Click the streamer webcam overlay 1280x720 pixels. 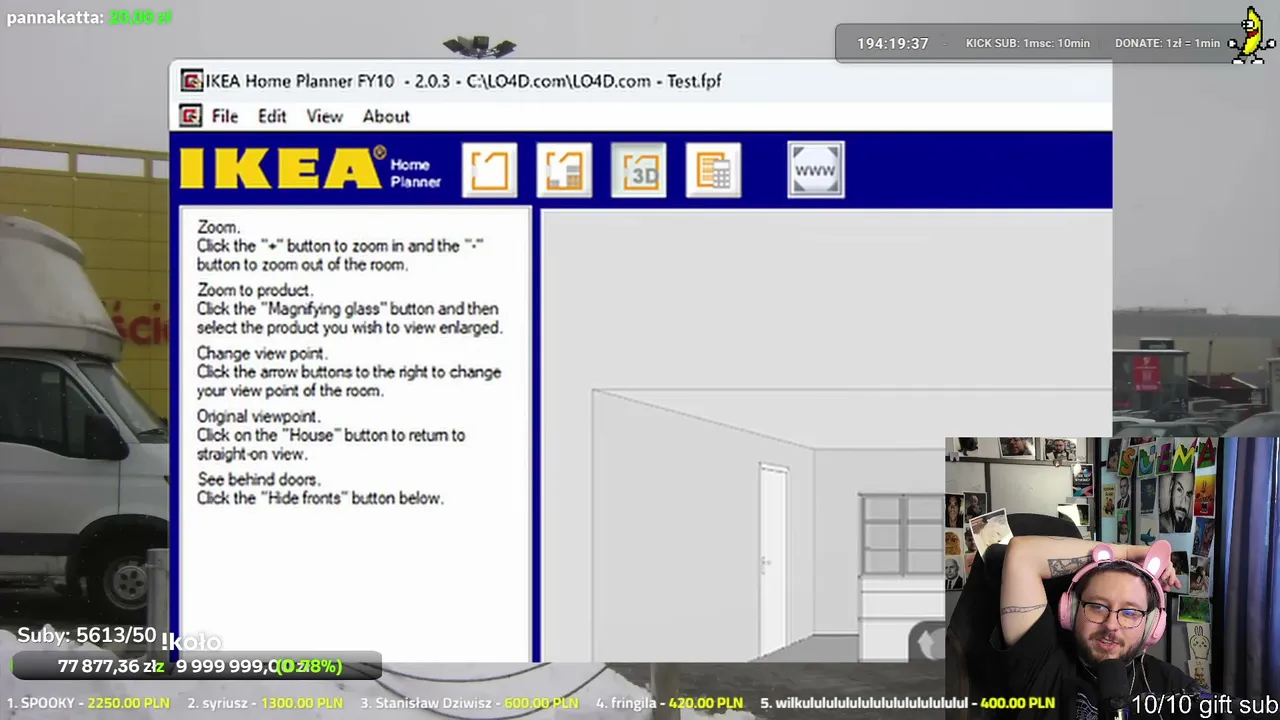(x=1112, y=578)
